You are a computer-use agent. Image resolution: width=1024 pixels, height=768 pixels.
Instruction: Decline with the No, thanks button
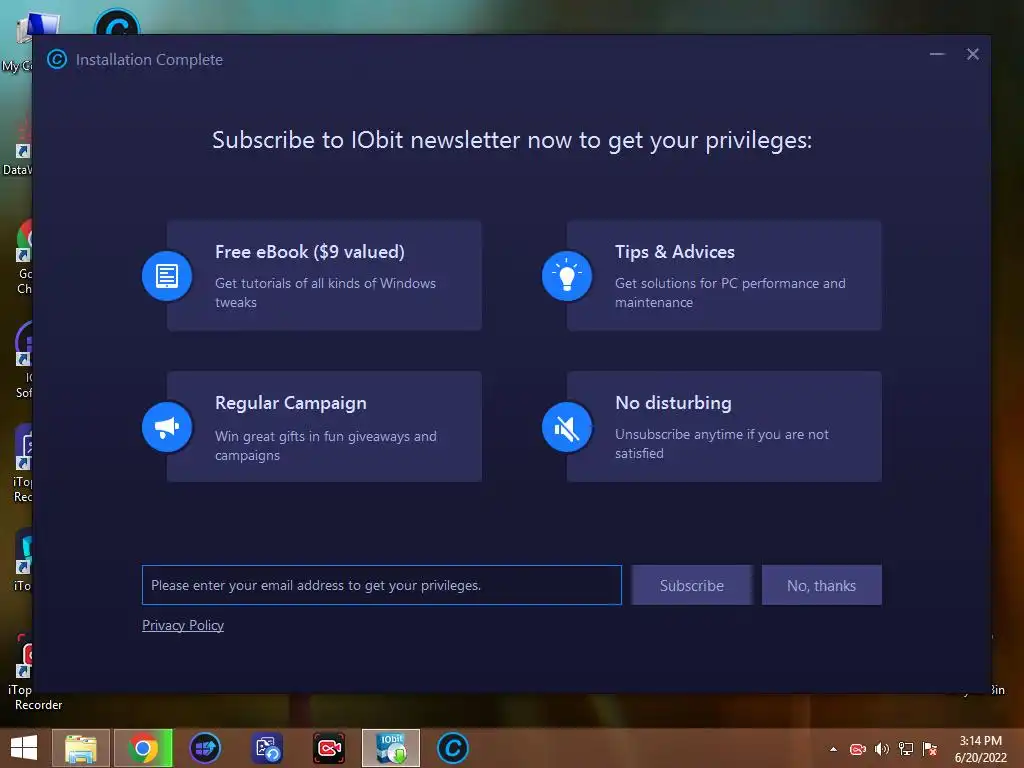[822, 585]
